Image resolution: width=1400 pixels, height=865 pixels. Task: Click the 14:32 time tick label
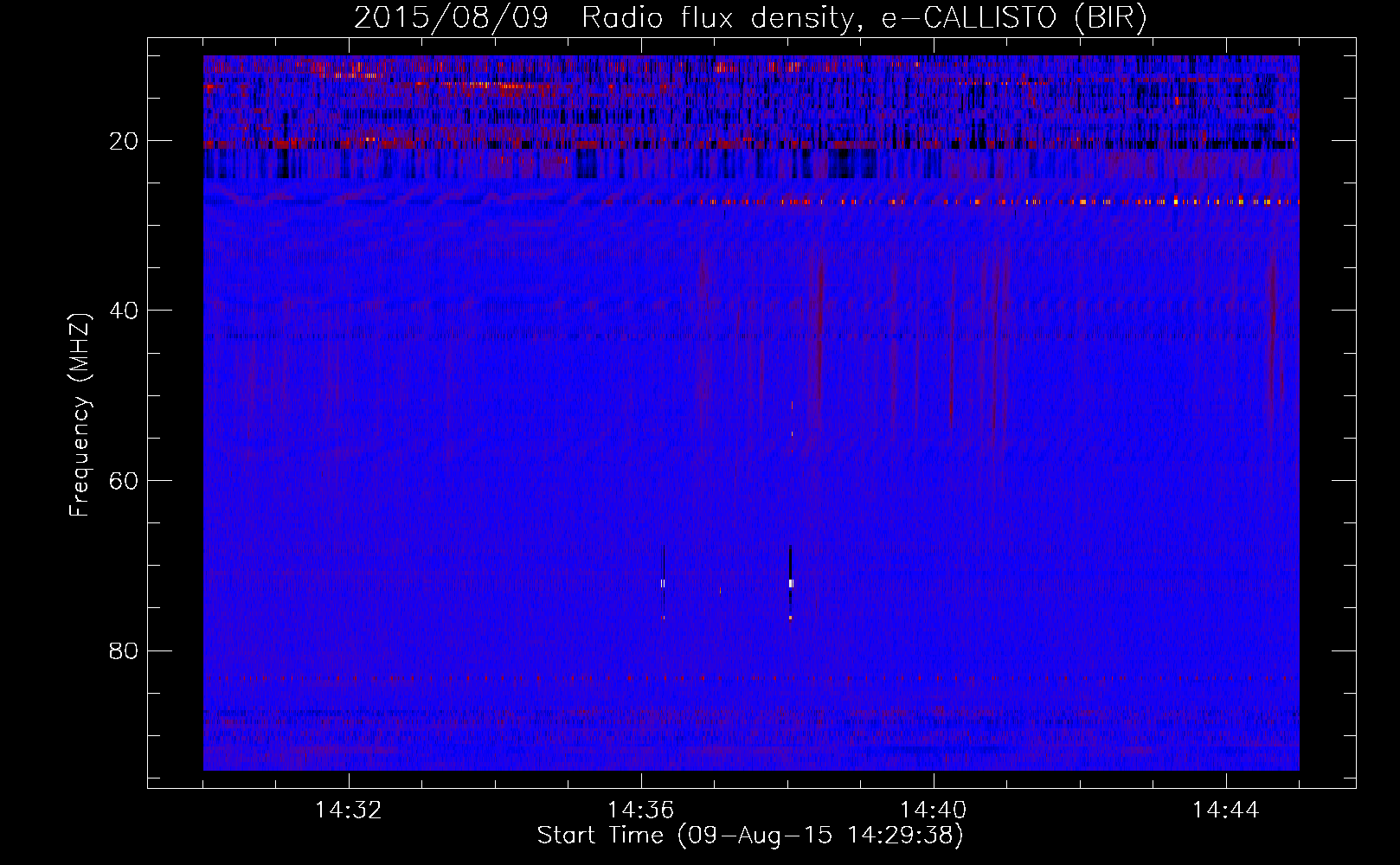point(349,811)
